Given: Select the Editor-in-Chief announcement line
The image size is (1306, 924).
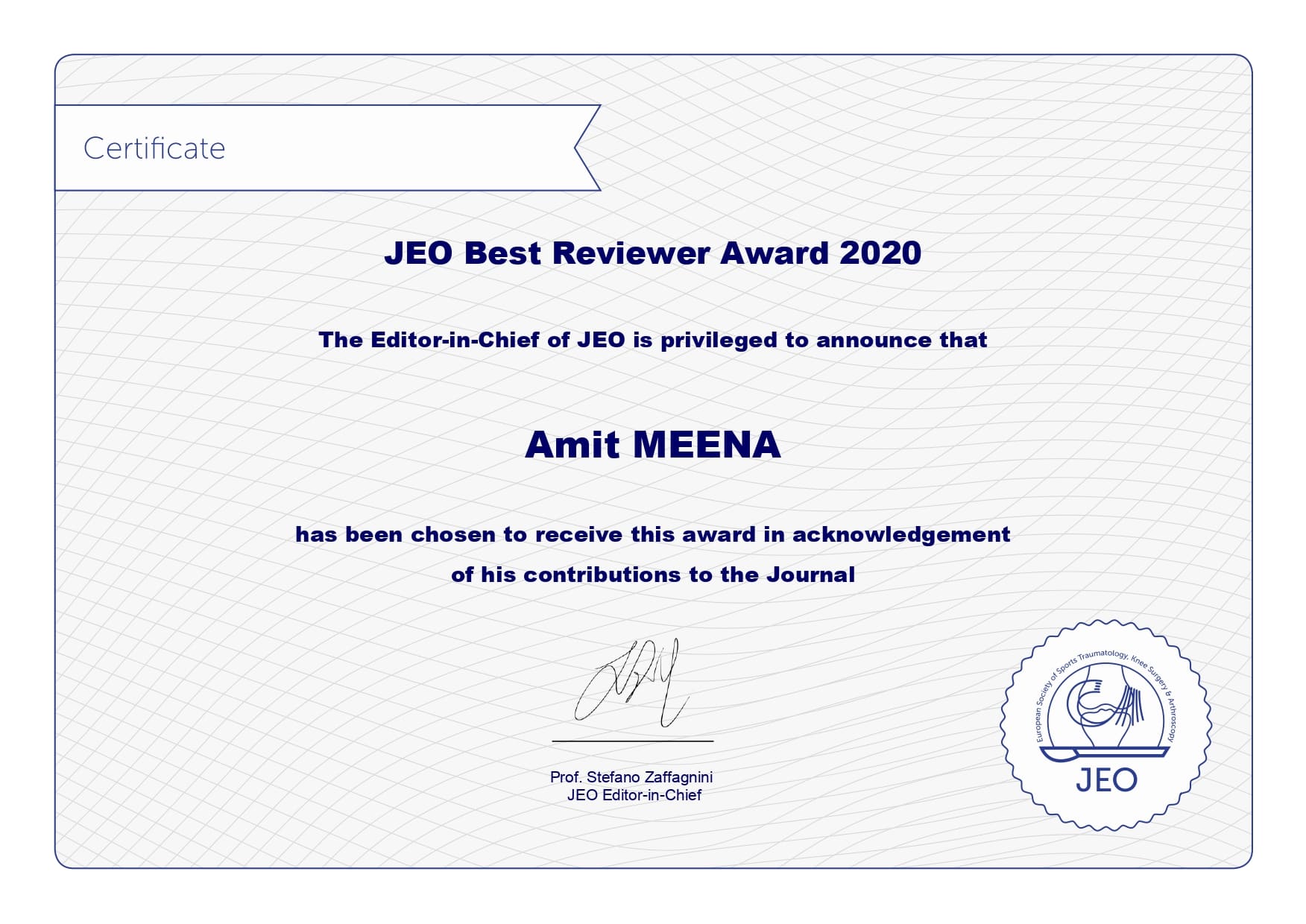Looking at the screenshot, I should coord(653,342).
